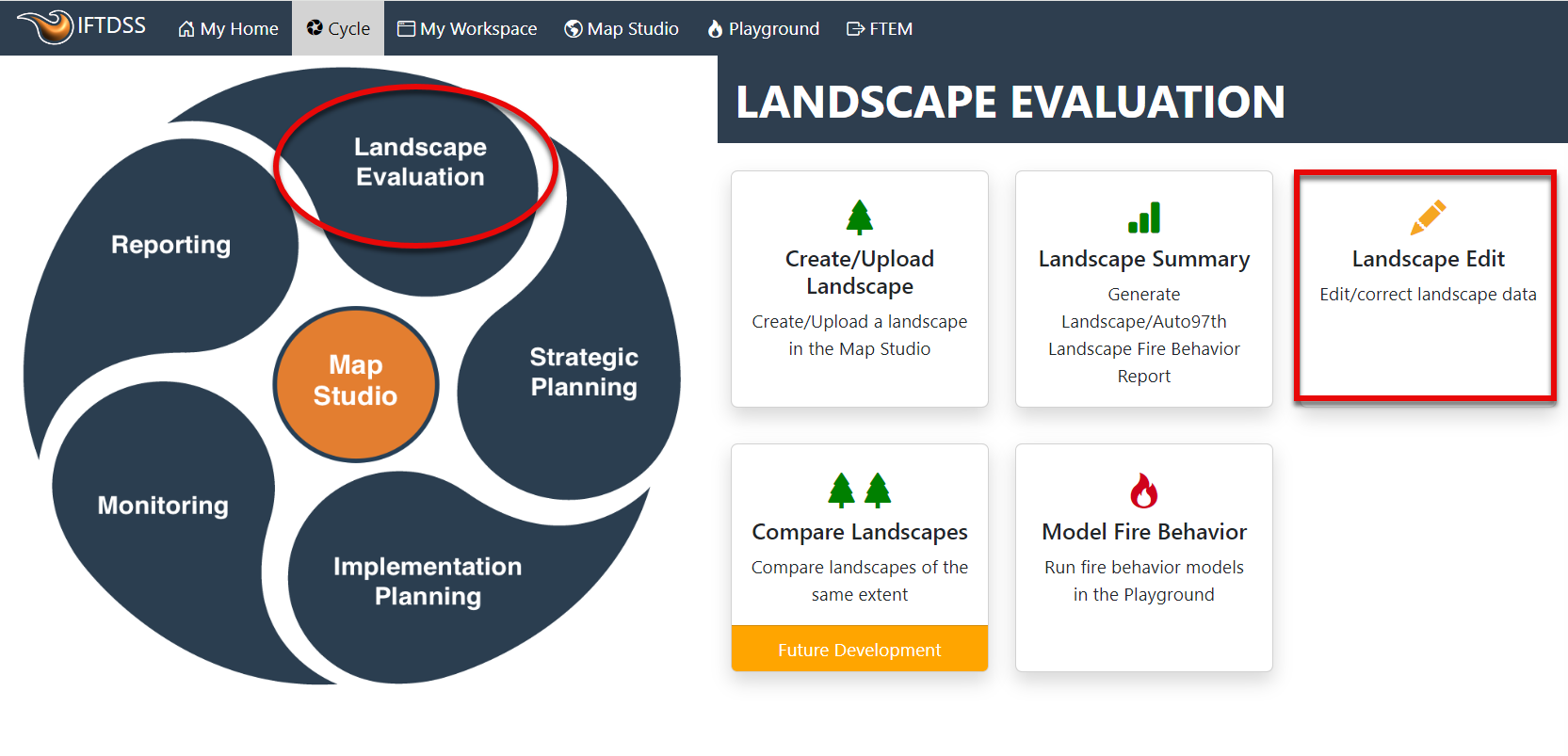Click the LANDSCAPE EVALUATION page heading
The width and height of the screenshot is (1568, 756).
point(1010,102)
